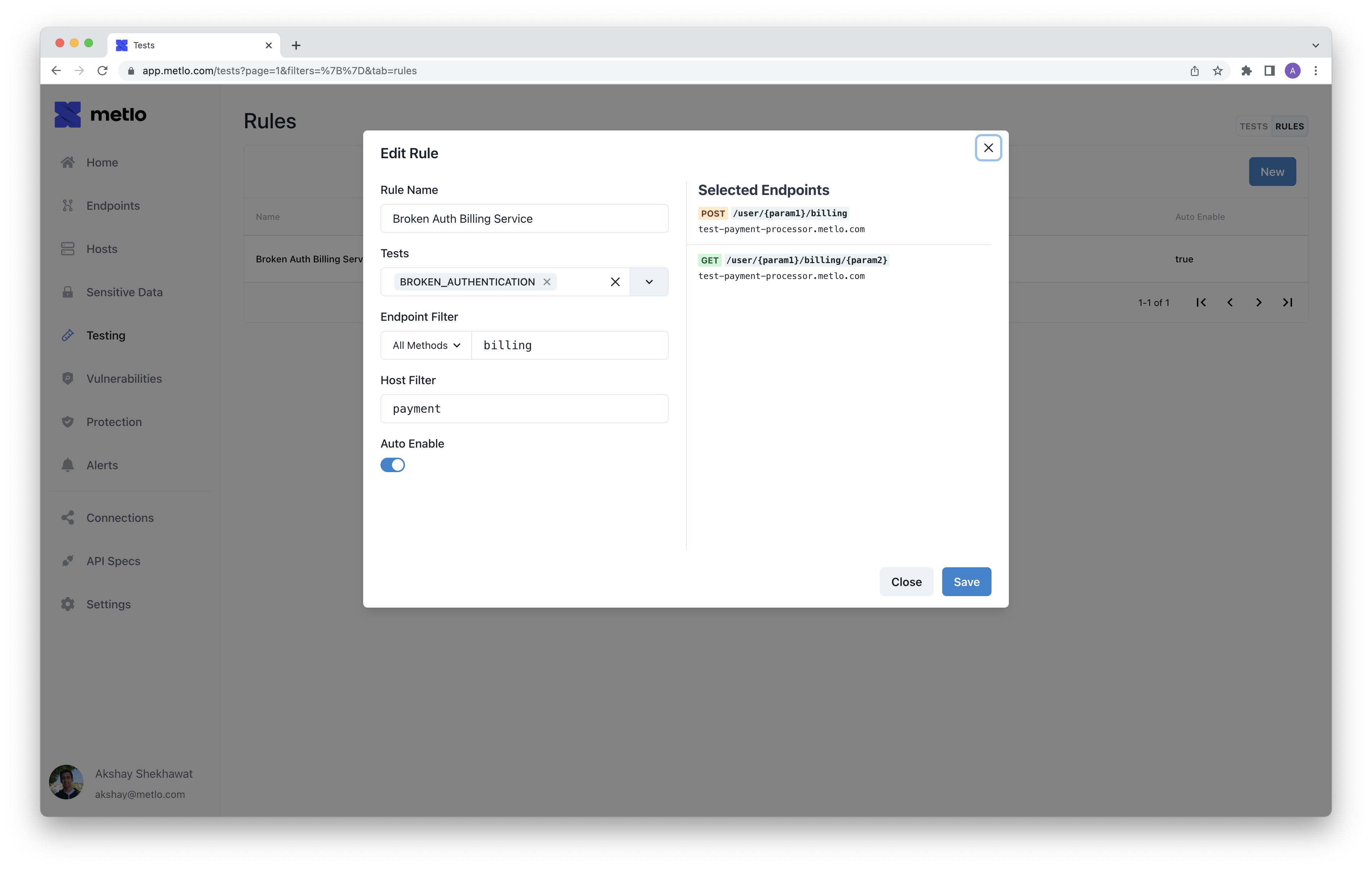Click the Alerts bell icon
Screen dimensions: 1372x870
pyautogui.click(x=68, y=465)
